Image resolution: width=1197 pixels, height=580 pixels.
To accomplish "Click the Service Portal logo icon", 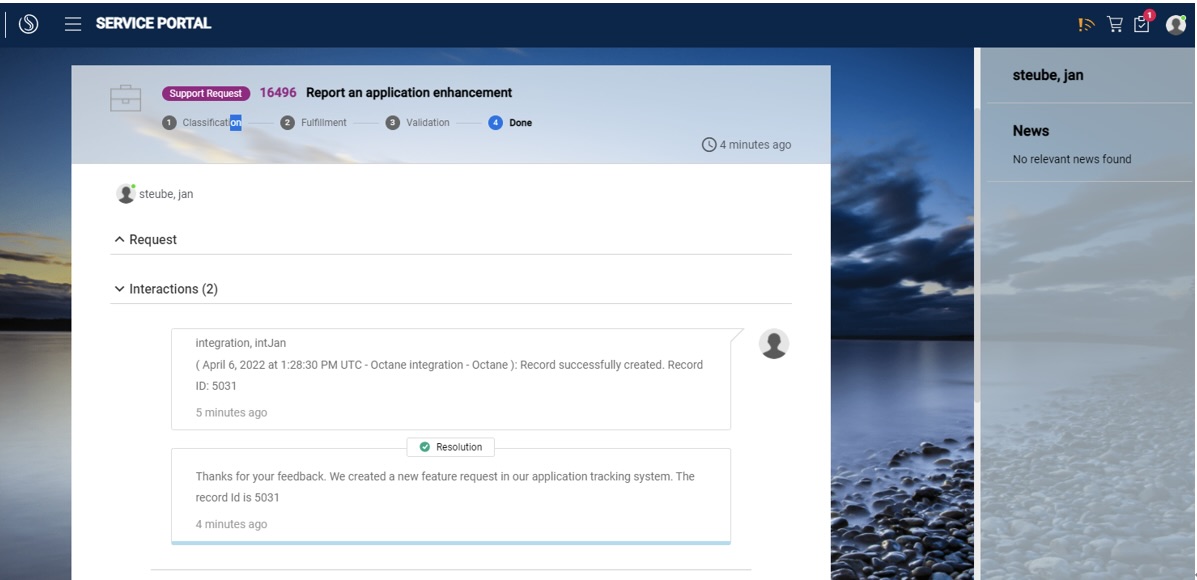I will pos(27,23).
